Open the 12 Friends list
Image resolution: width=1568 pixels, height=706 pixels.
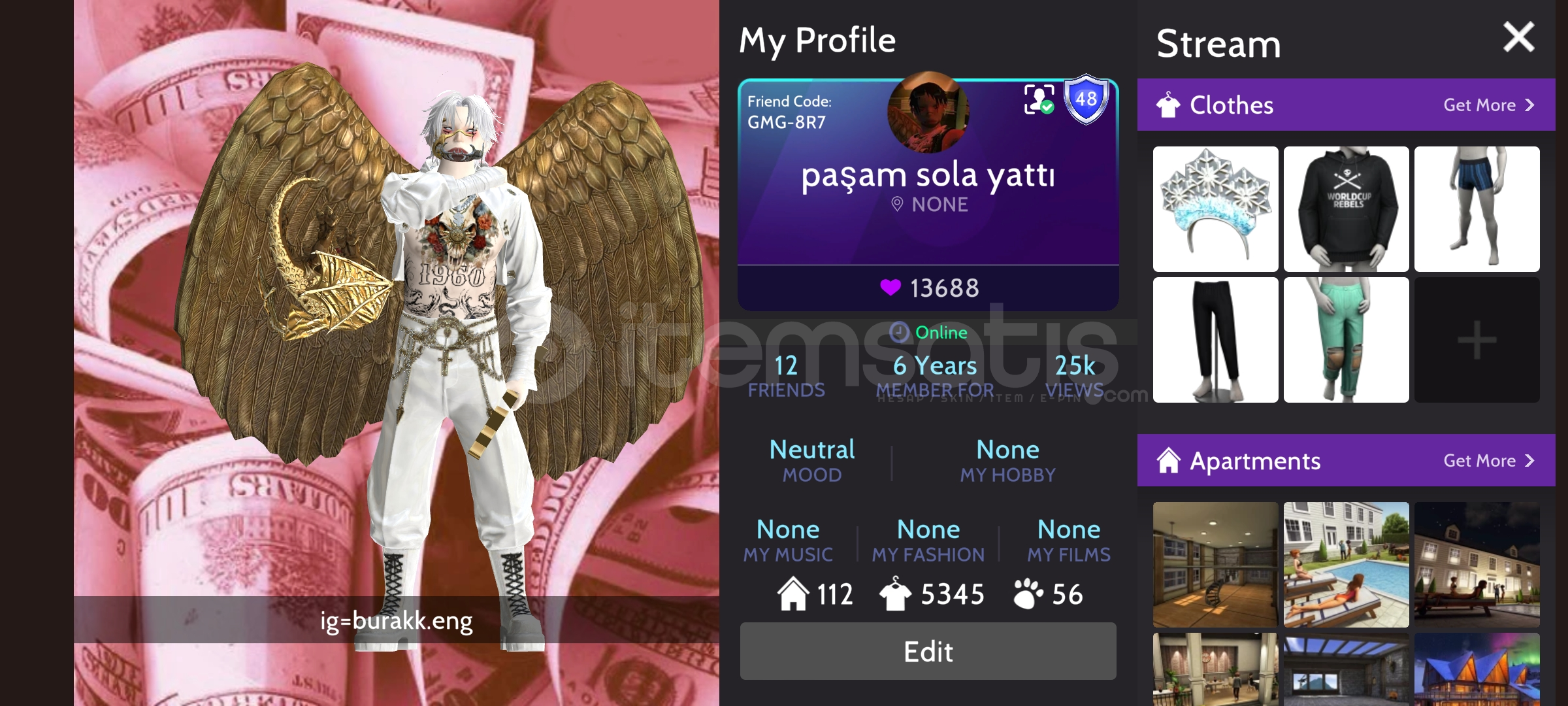tap(786, 376)
